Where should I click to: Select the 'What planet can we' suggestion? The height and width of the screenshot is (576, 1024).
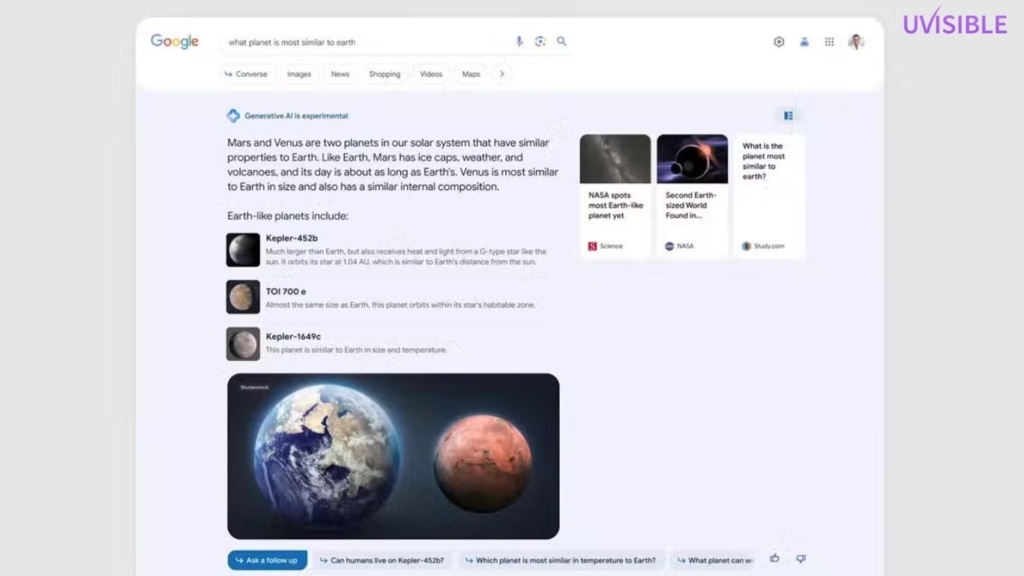714,560
